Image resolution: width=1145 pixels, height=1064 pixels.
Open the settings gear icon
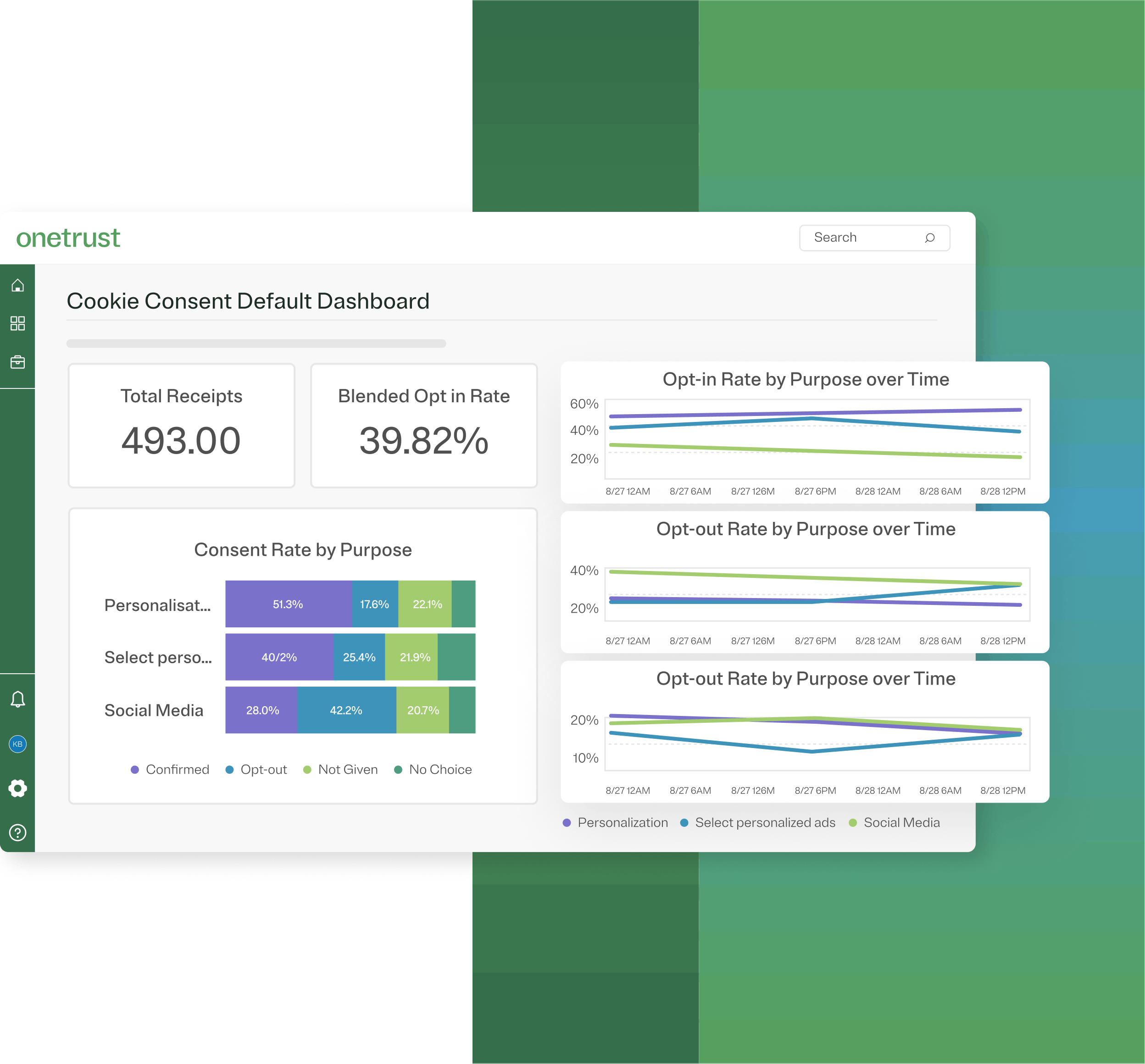18,788
